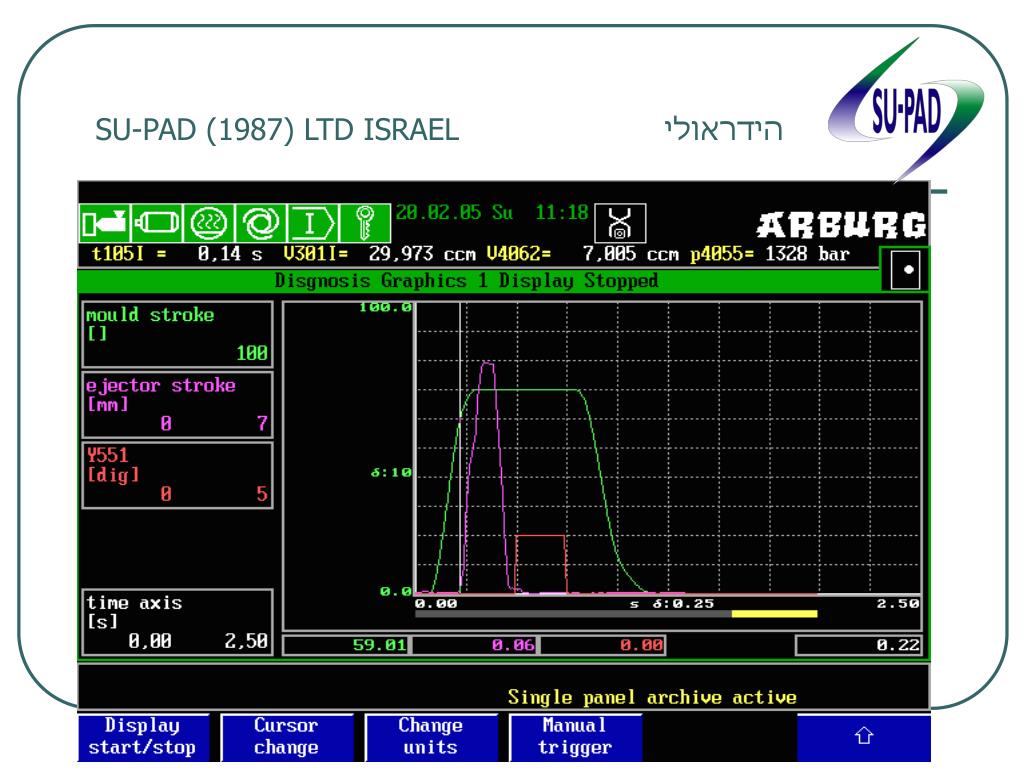The width and height of the screenshot is (1024, 768).
Task: Click the graph division label δ:10
Action: 391,472
